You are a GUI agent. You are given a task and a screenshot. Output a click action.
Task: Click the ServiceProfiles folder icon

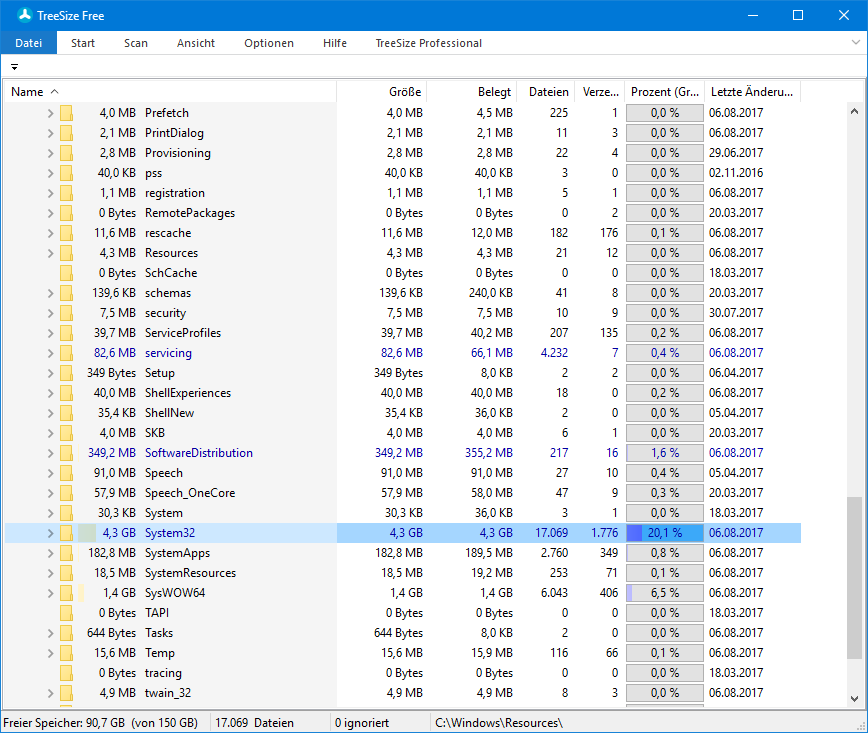(66, 333)
